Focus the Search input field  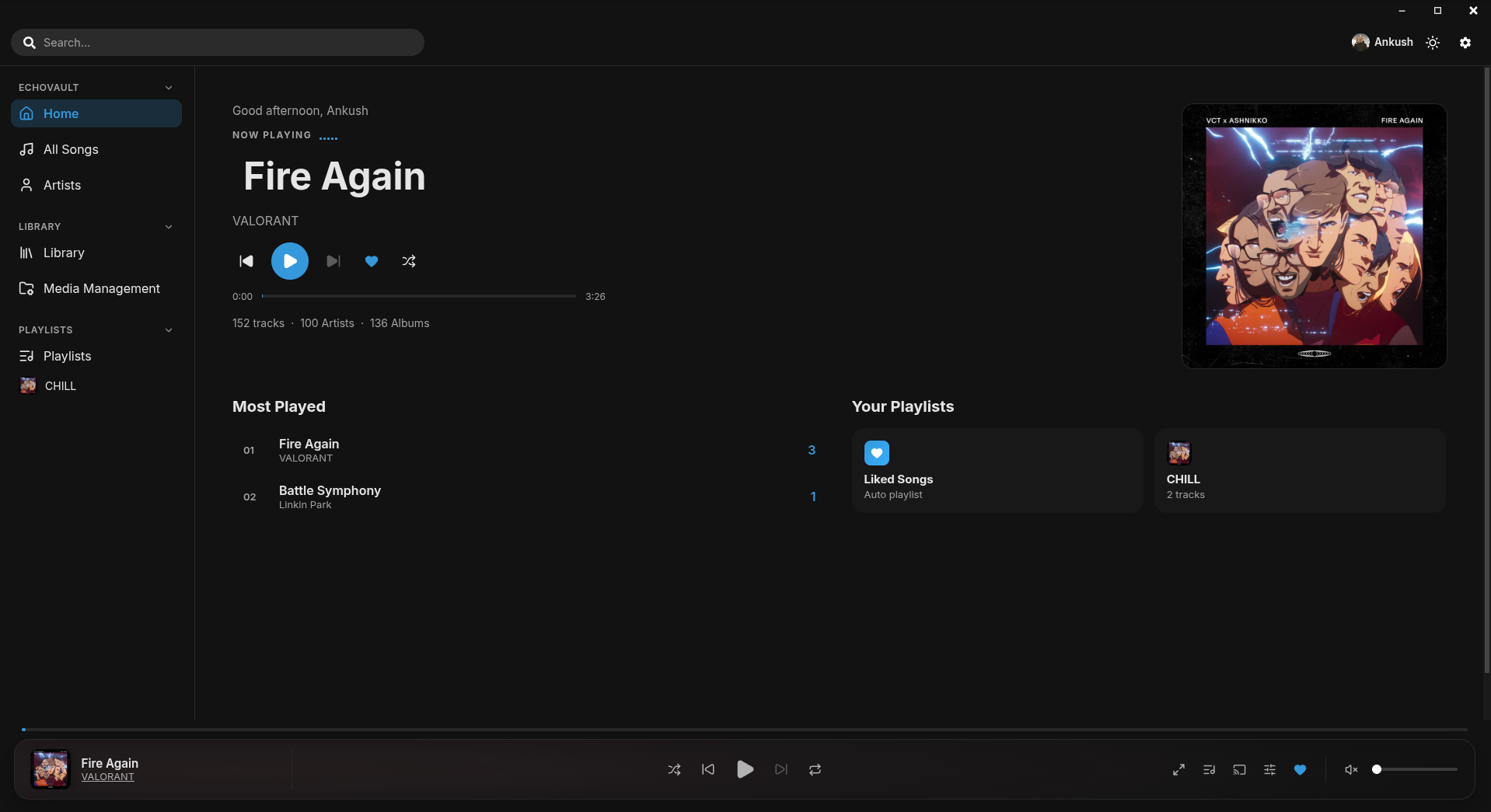click(218, 43)
